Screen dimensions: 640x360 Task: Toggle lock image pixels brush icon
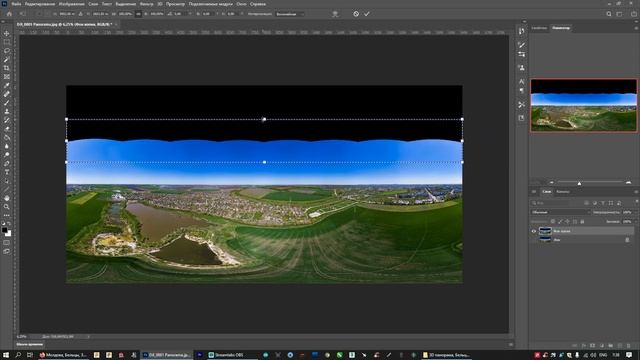coord(560,222)
